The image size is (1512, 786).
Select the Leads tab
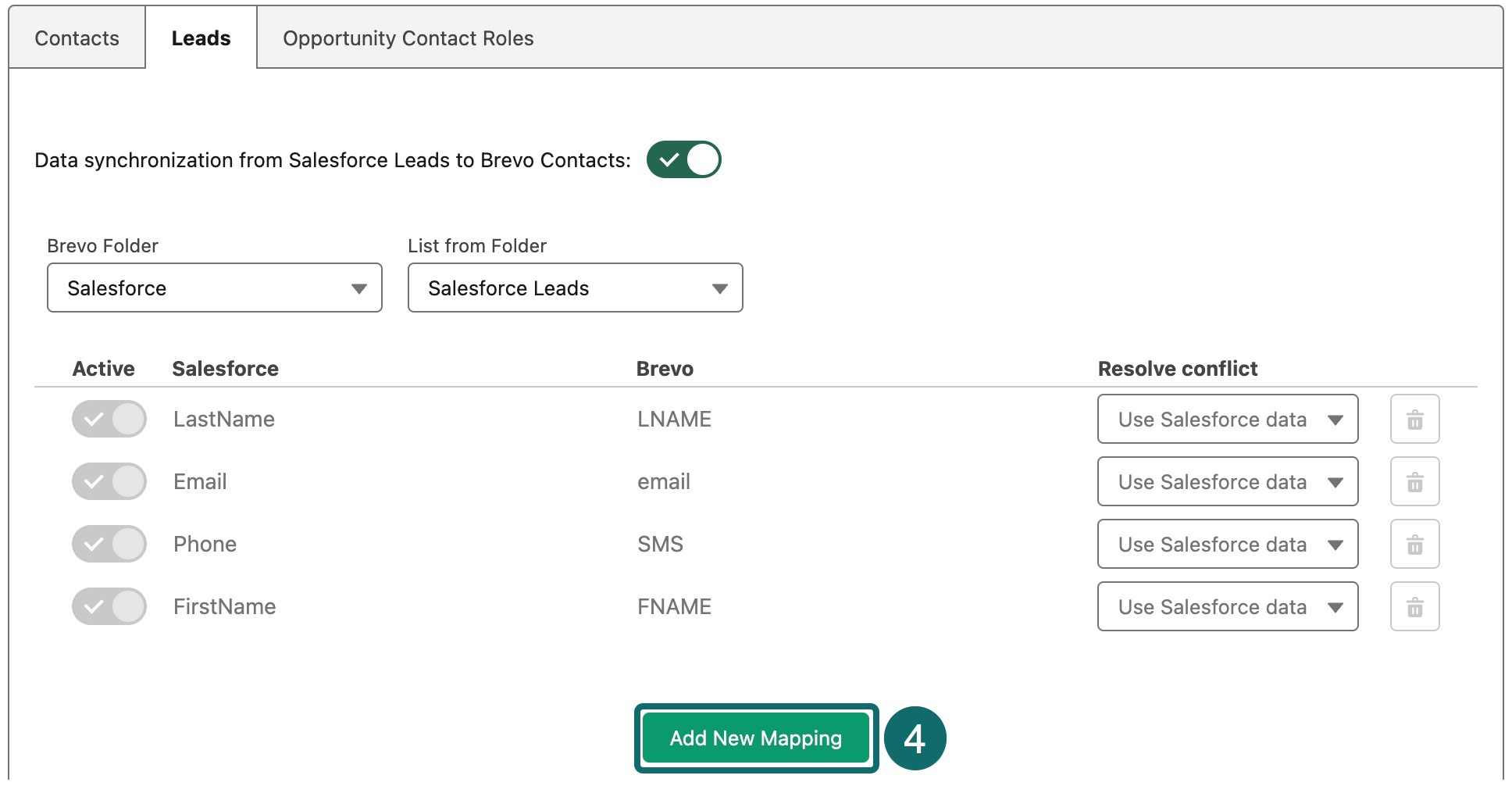click(x=201, y=38)
